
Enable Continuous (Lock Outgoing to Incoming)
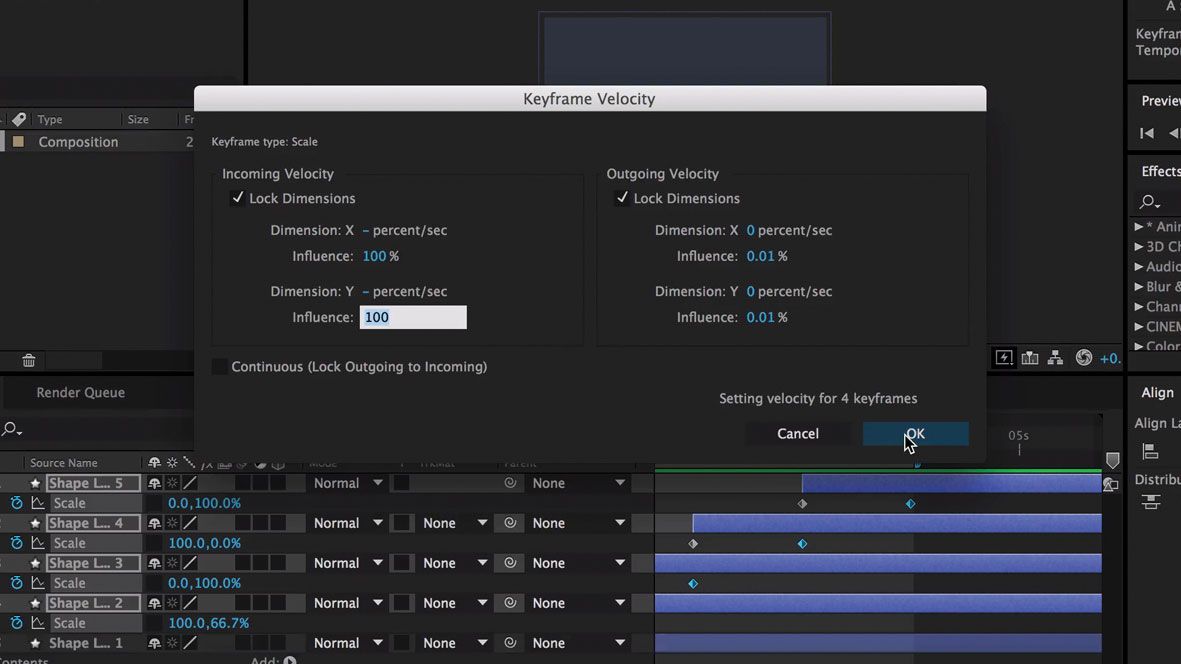point(219,367)
